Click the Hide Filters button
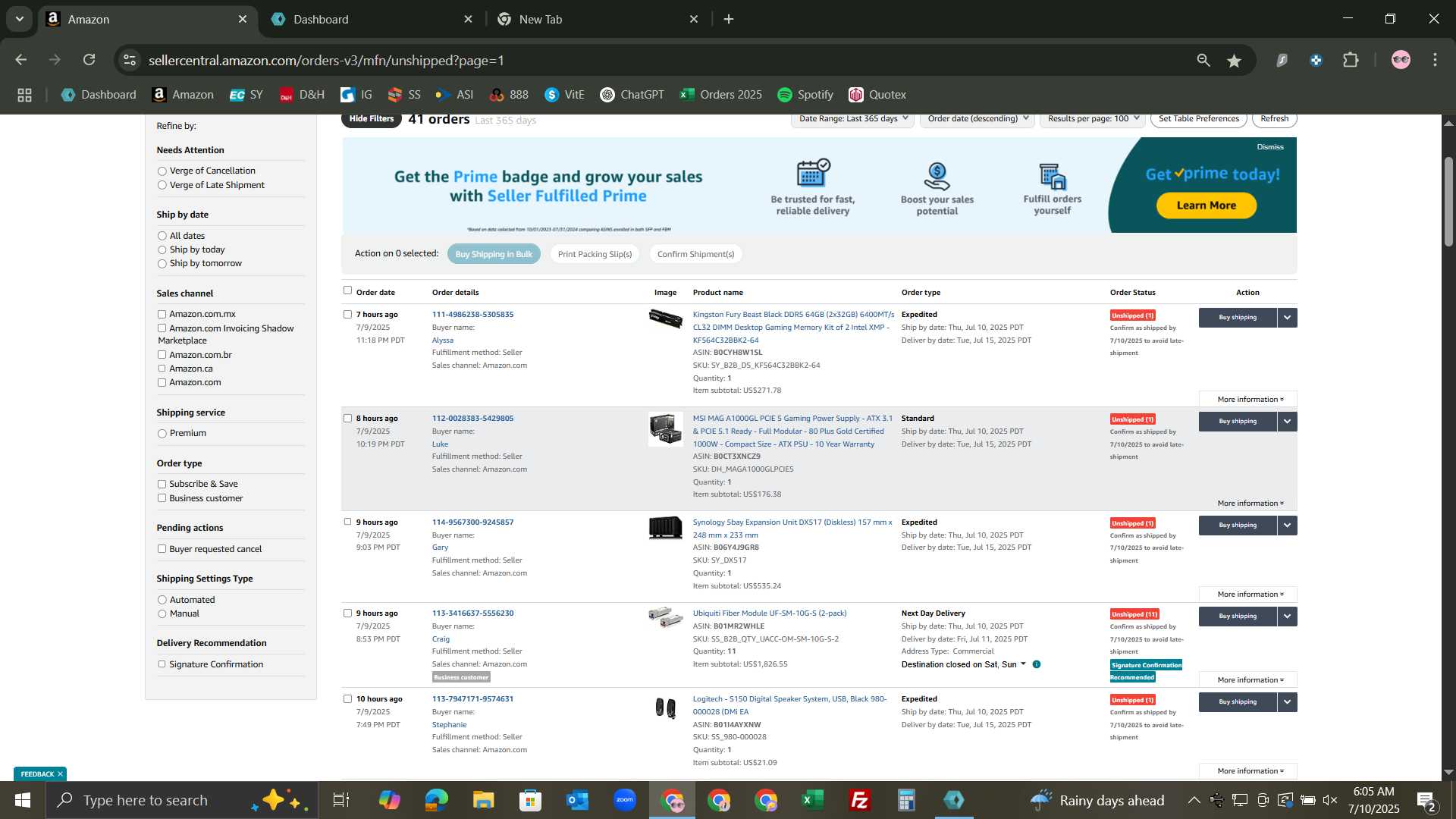 tap(372, 119)
